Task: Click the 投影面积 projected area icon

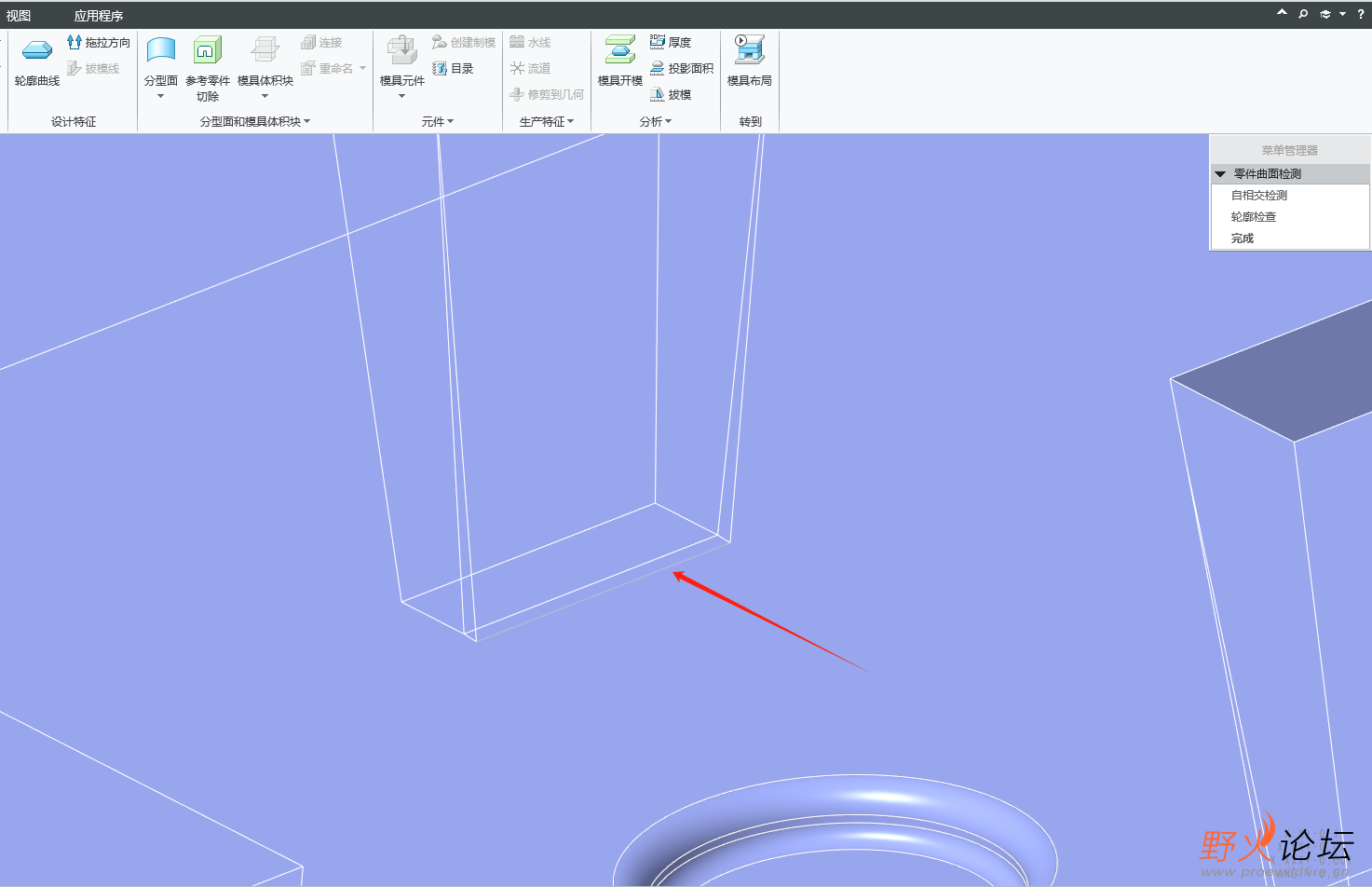Action: 658,68
